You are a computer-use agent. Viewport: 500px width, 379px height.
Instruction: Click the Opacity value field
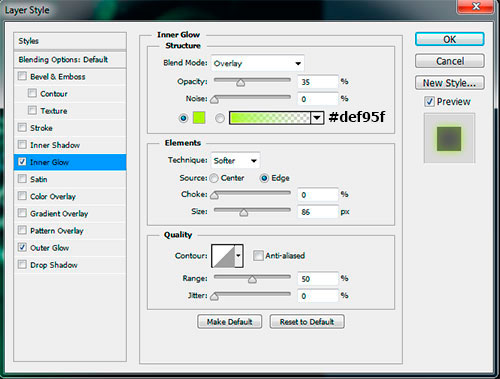coord(318,82)
